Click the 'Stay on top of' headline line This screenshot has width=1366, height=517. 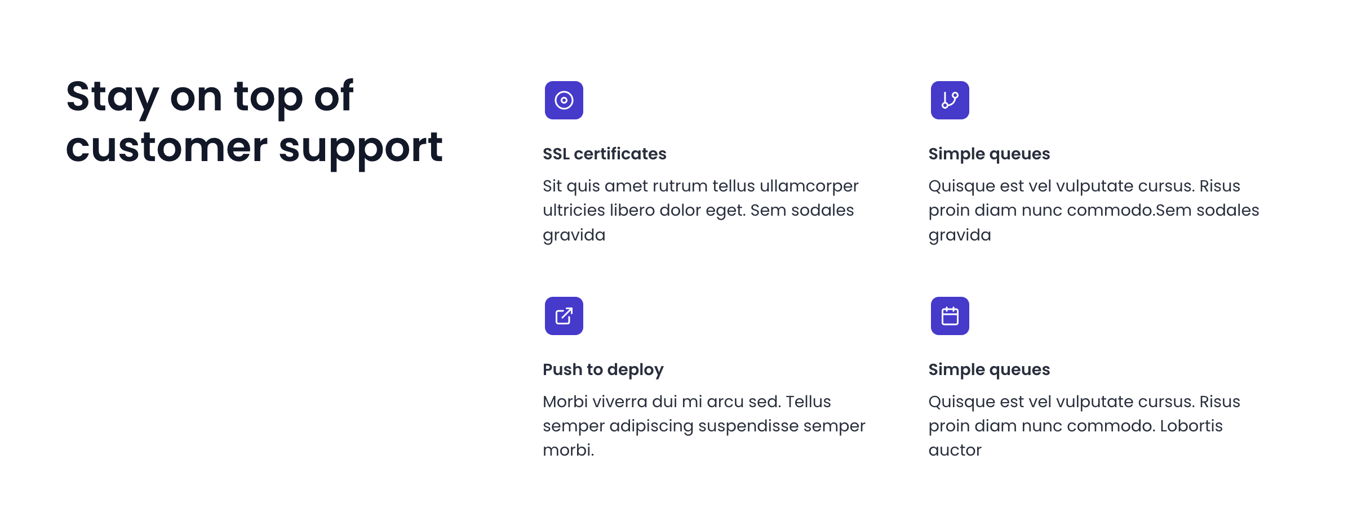point(209,97)
